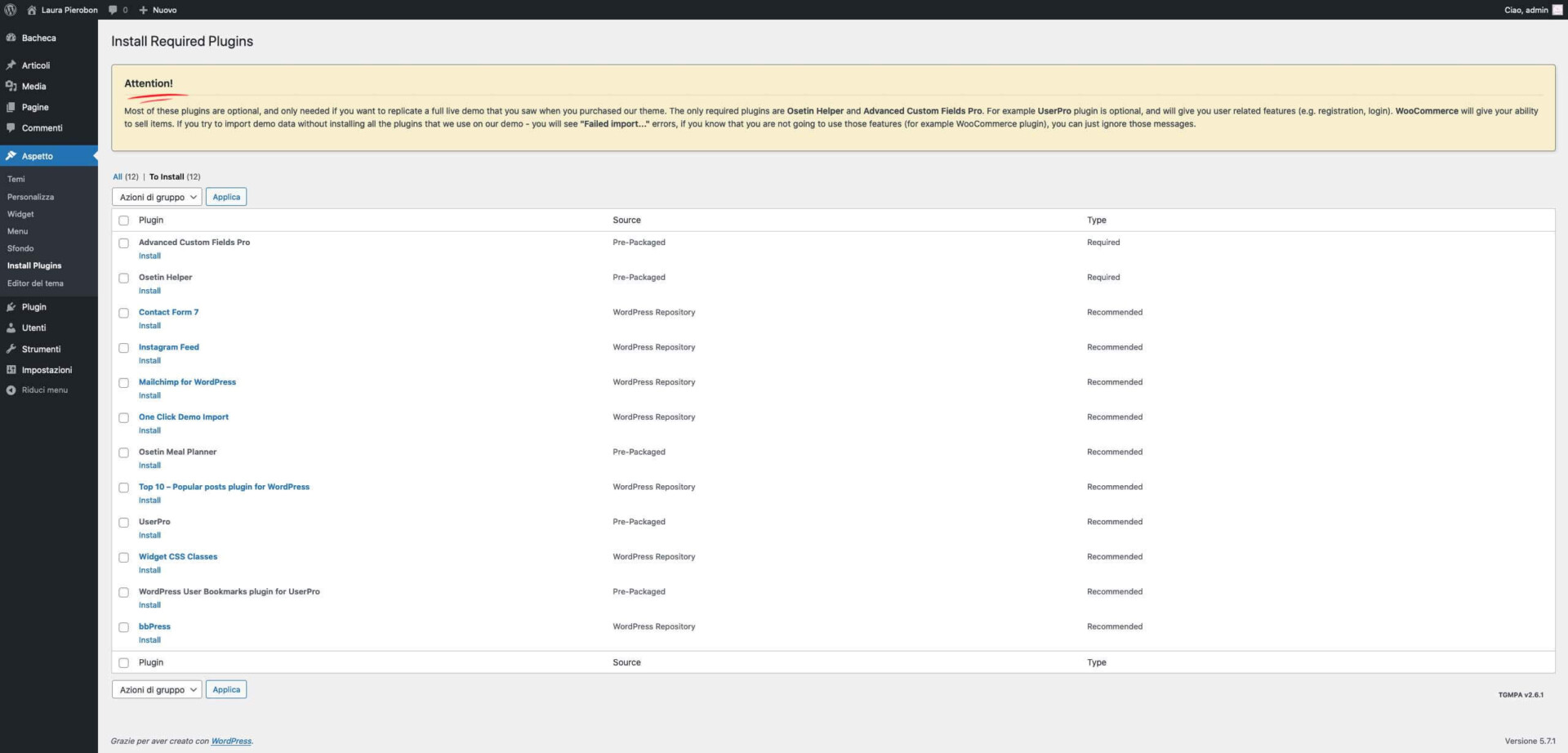Click the Source column header
This screenshot has height=753, width=1568.
click(x=626, y=221)
